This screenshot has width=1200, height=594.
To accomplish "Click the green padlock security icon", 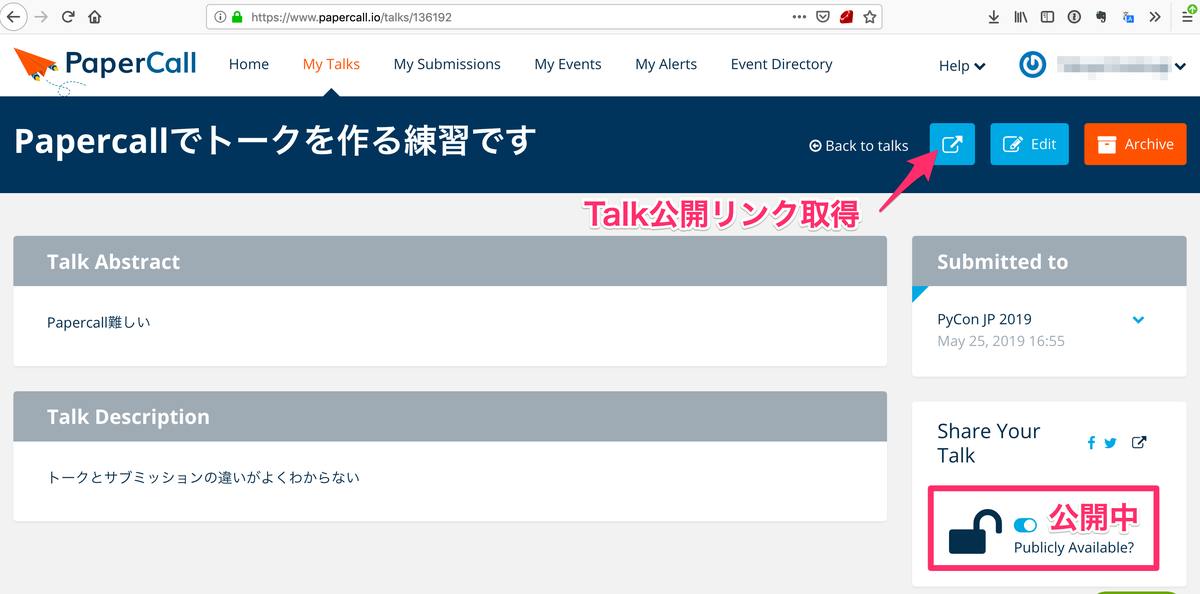I will tap(237, 17).
